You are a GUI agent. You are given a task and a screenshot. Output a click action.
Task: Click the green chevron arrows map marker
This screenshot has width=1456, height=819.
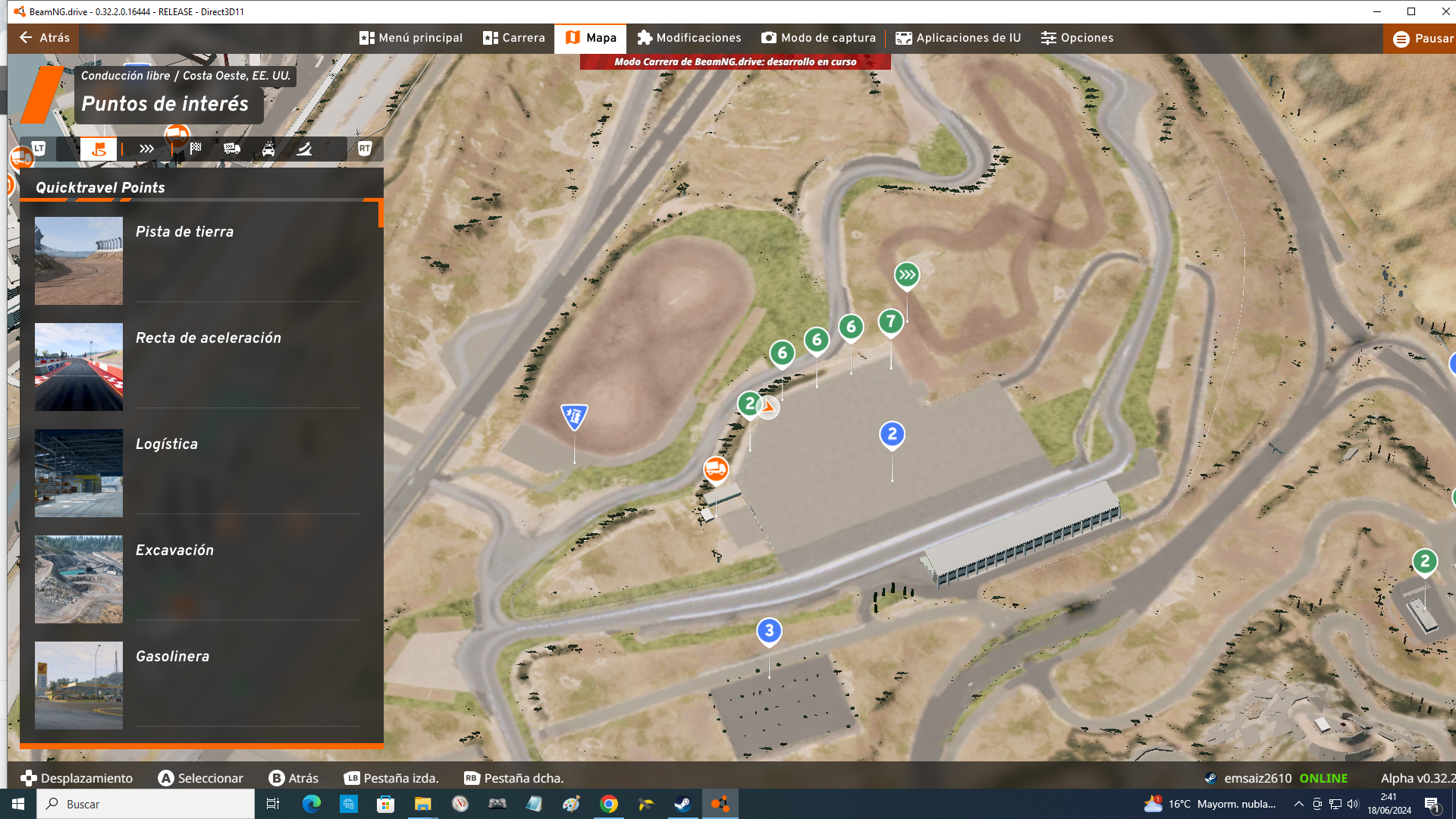coord(907,275)
